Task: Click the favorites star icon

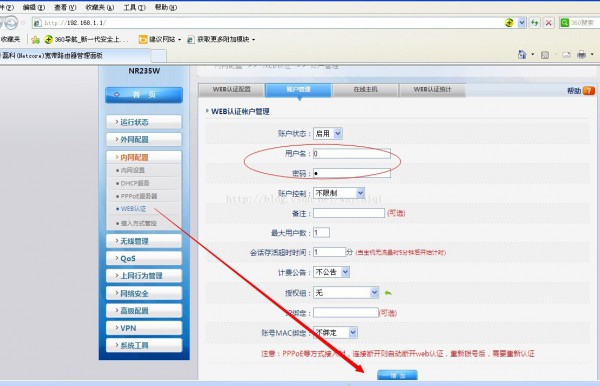Action: point(36,39)
